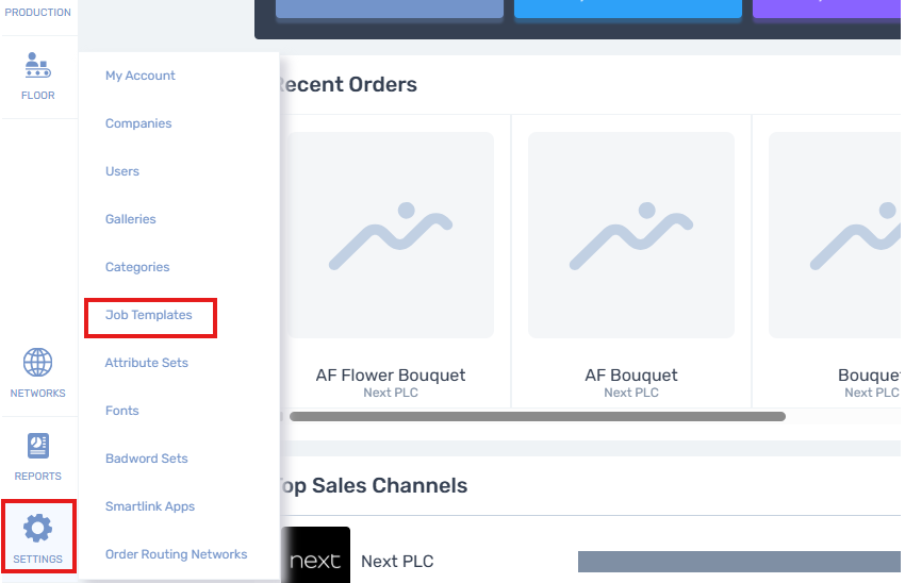
Task: Click the AF Flower Bouquet order thumbnail
Action: [390, 235]
